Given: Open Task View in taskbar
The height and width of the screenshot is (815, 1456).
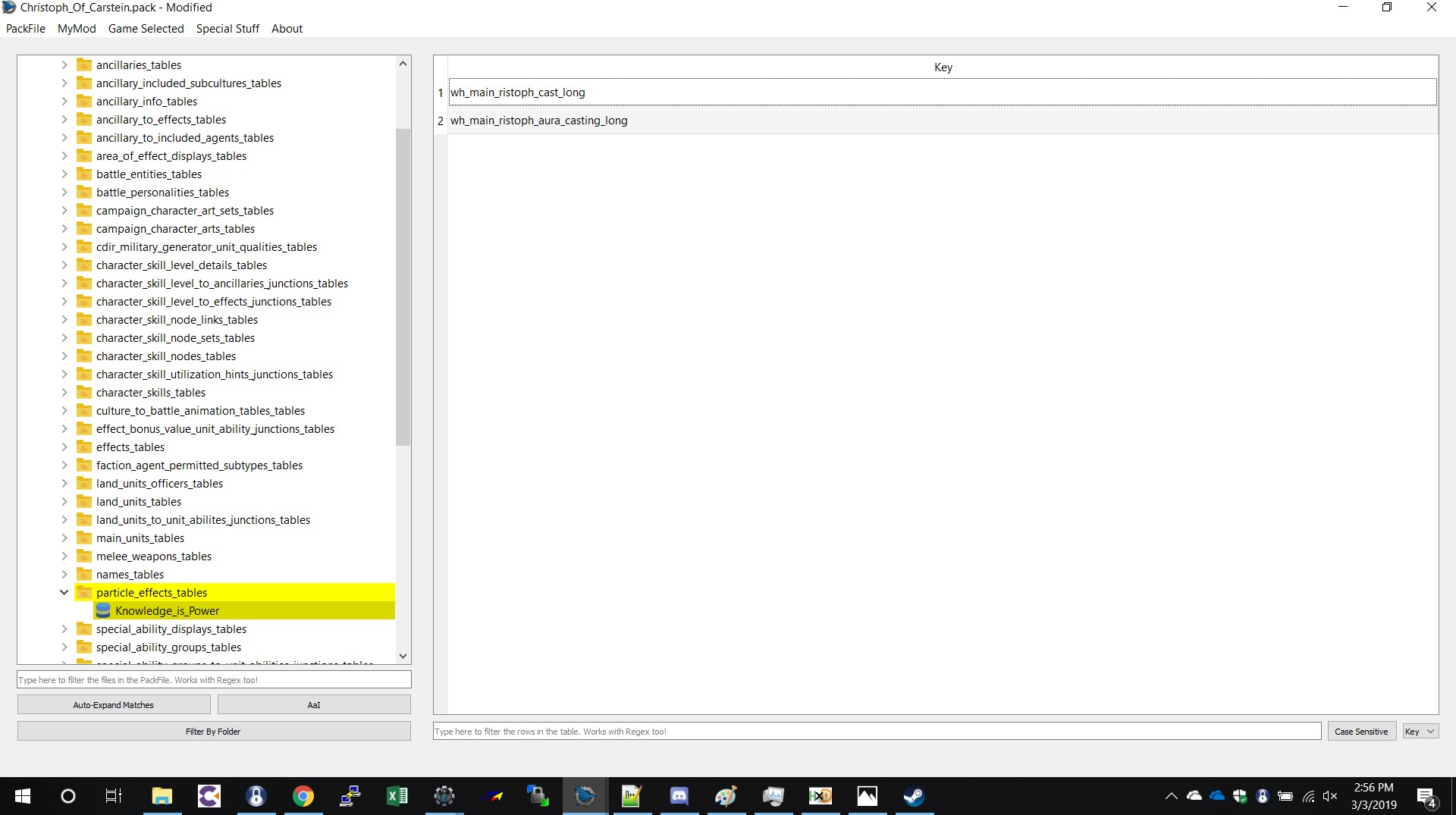Looking at the screenshot, I should click(x=114, y=796).
